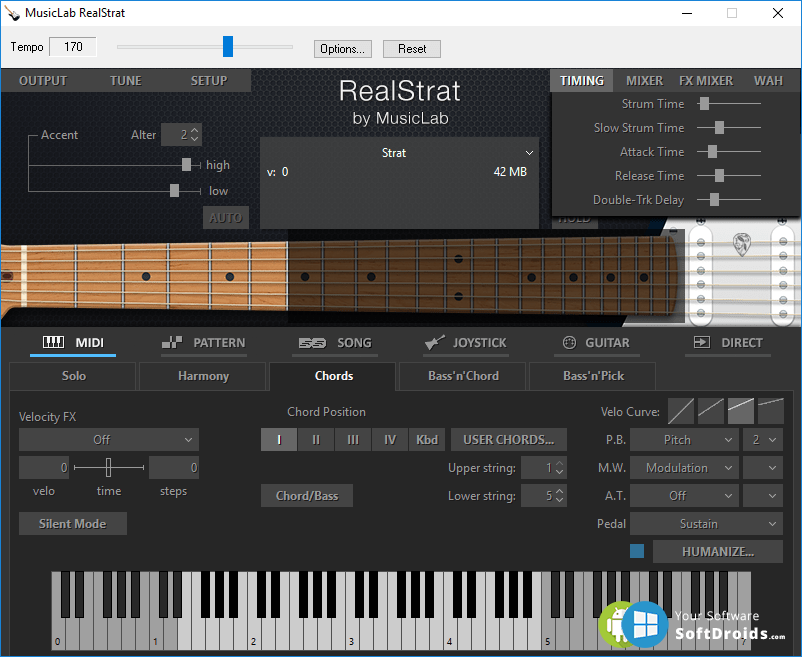802x657 pixels.
Task: Select the third Velo Curve icon
Action: pyautogui.click(x=741, y=412)
